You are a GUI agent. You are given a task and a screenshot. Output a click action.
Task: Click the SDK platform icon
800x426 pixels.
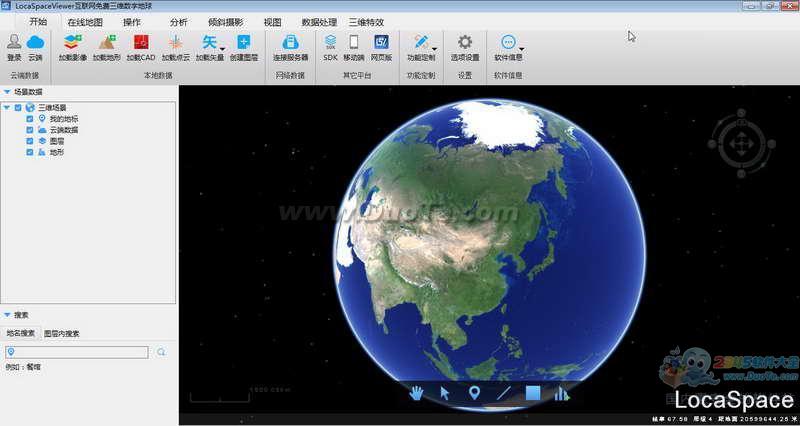[331, 42]
